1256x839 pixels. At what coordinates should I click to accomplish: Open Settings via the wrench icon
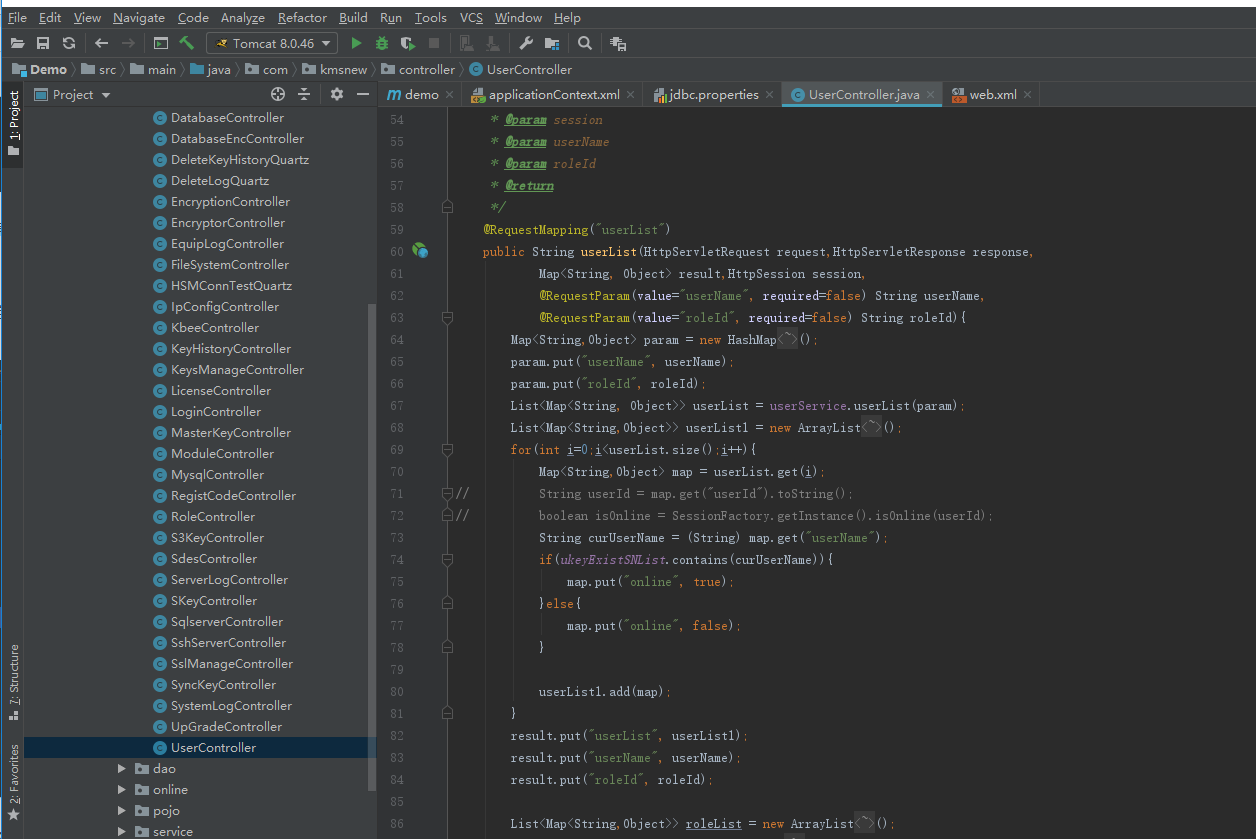click(525, 43)
